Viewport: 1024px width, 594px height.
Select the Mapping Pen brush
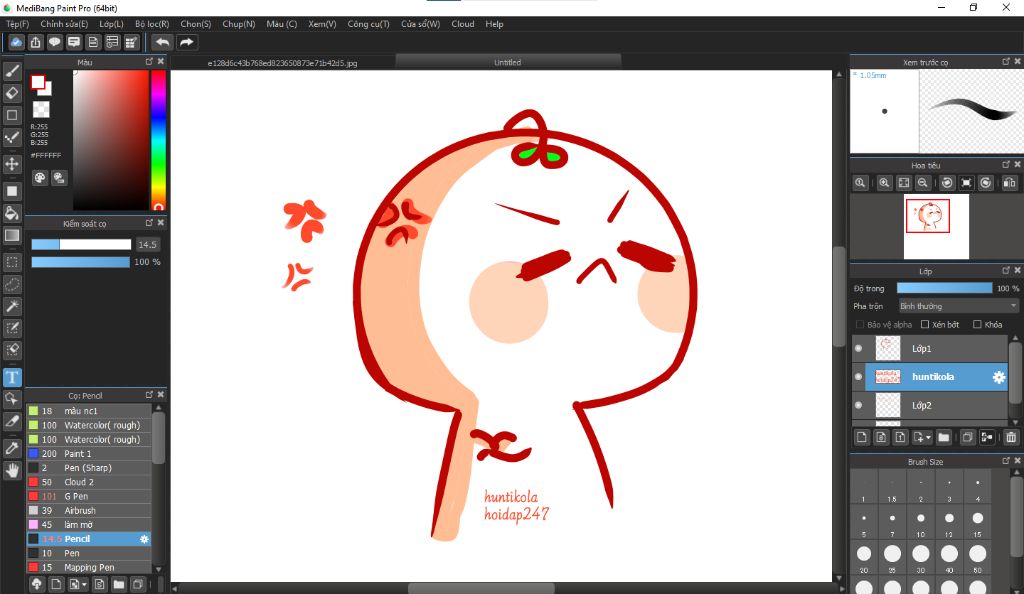point(89,567)
